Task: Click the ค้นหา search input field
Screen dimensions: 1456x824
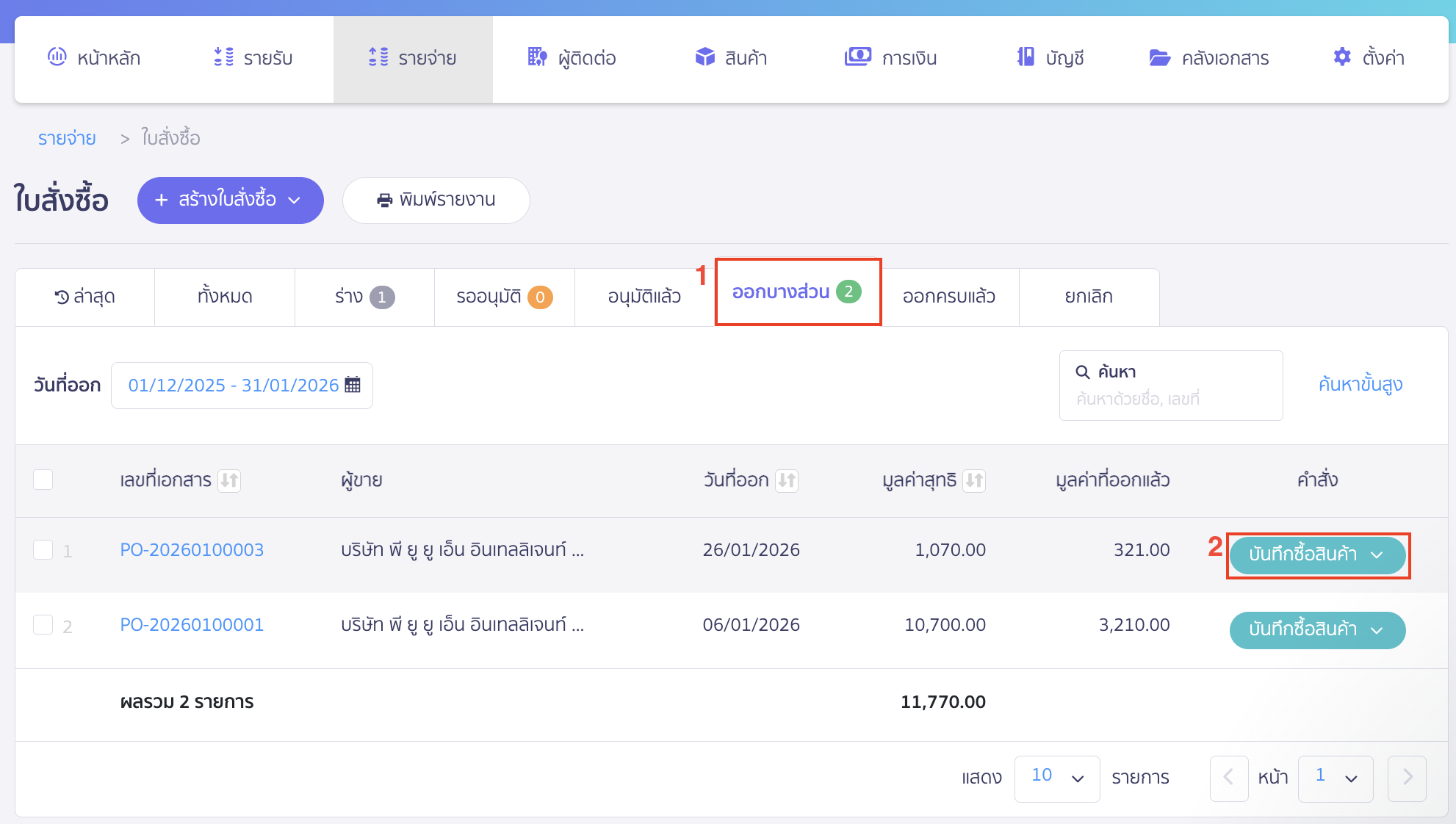Action: 1170,398
